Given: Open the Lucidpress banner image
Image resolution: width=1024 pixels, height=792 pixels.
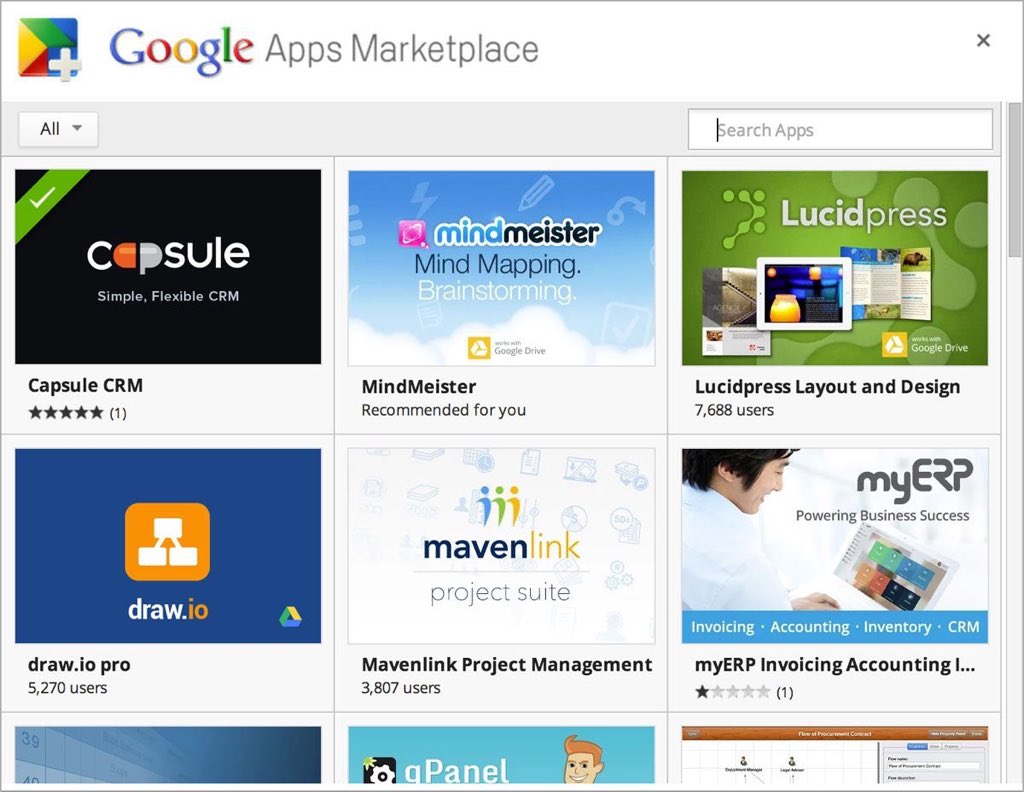Looking at the screenshot, I should pos(835,268).
